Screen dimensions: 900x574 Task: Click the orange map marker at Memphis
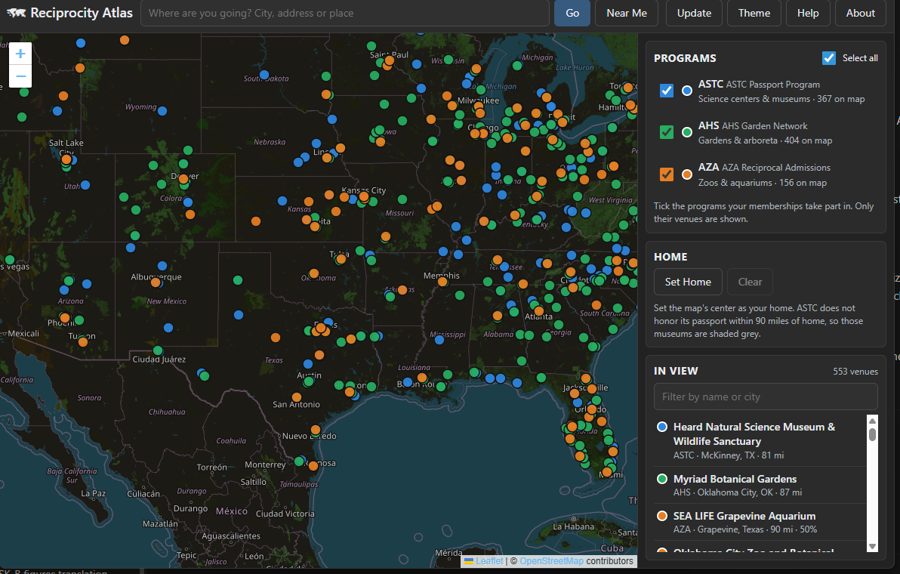442,281
